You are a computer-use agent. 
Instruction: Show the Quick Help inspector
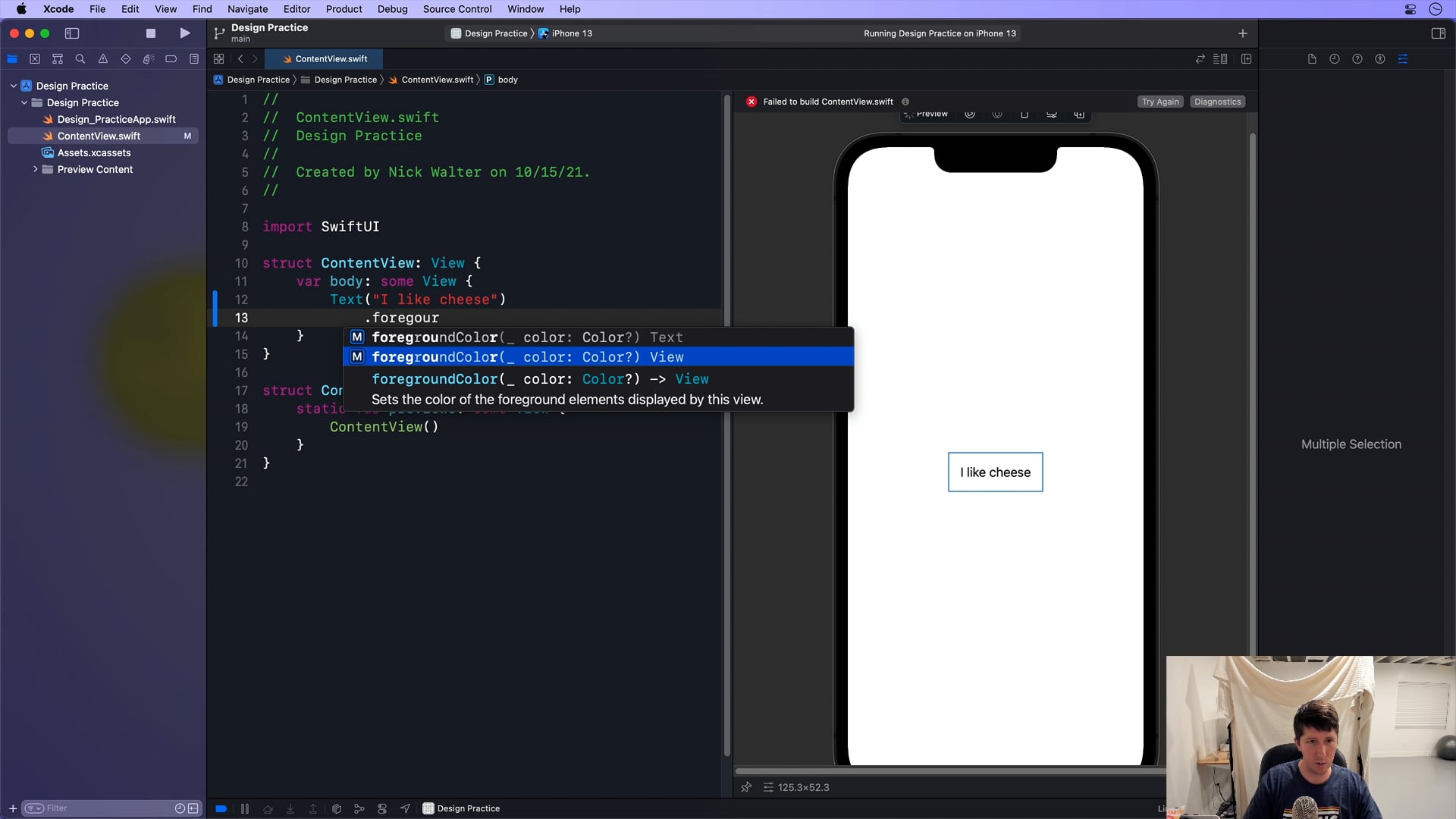1357,59
